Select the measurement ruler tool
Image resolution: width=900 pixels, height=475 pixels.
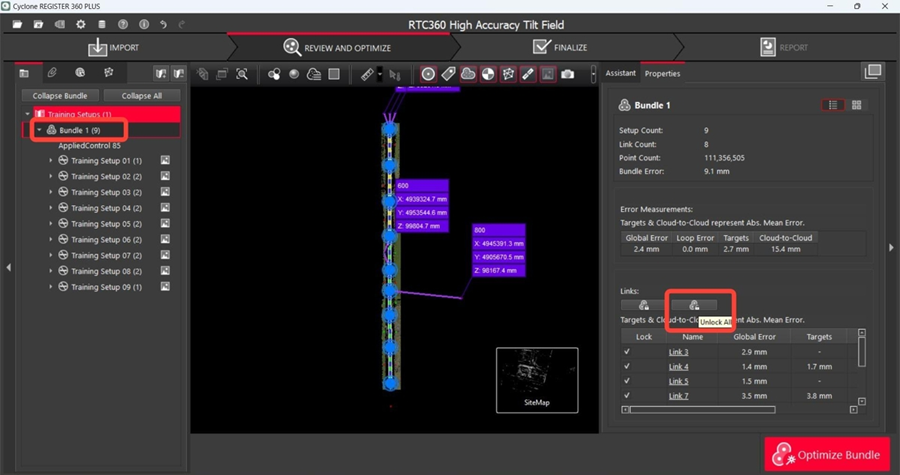[367, 74]
